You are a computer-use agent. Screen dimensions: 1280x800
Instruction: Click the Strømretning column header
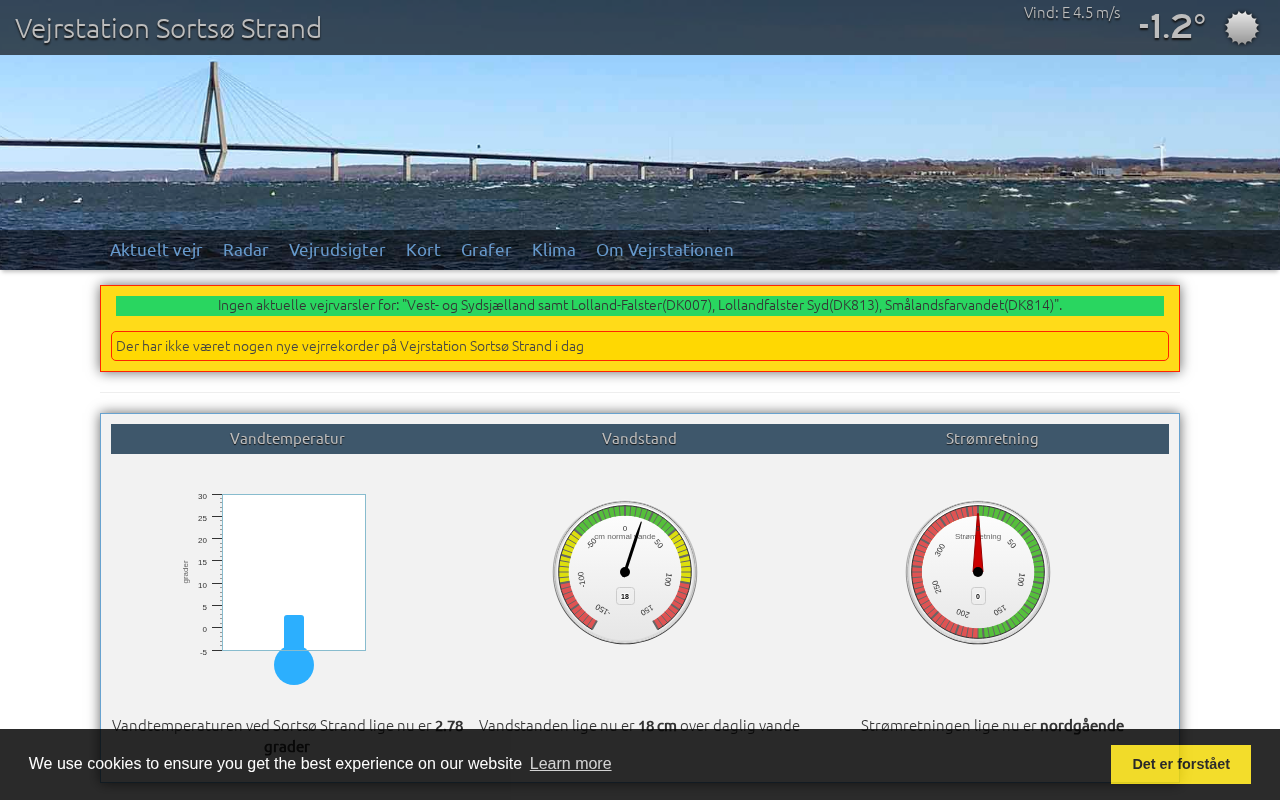tap(992, 439)
